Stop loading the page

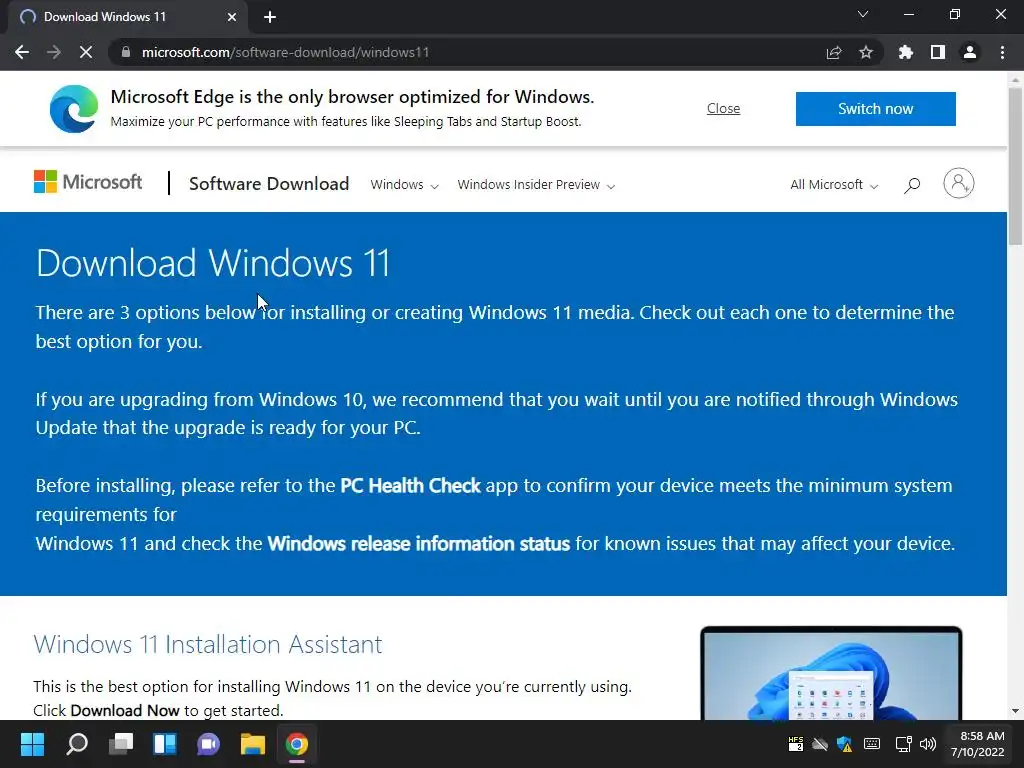click(x=86, y=52)
